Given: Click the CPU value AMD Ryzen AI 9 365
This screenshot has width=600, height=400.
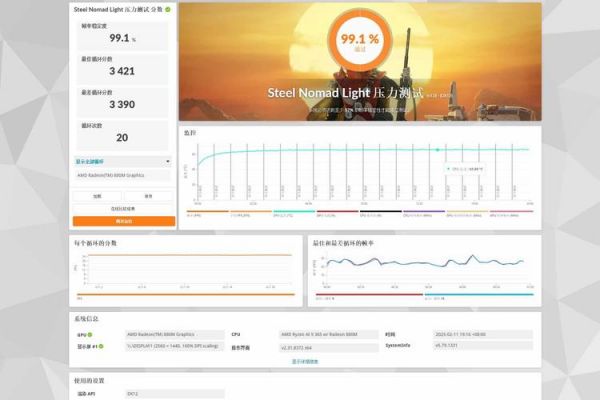Looking at the screenshot, I should (329, 335).
